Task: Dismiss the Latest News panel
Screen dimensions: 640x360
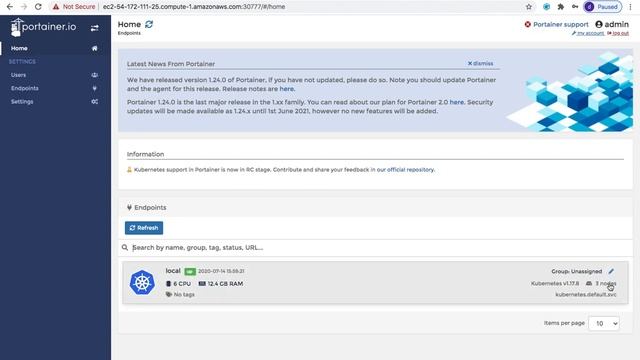Action: coord(480,63)
